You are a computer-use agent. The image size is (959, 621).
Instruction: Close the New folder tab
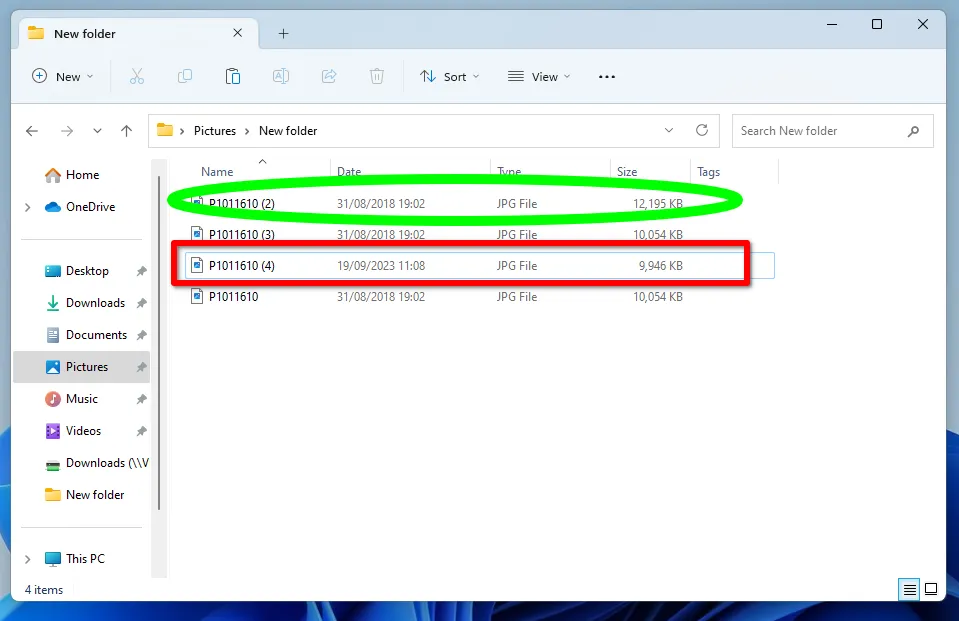point(237,33)
